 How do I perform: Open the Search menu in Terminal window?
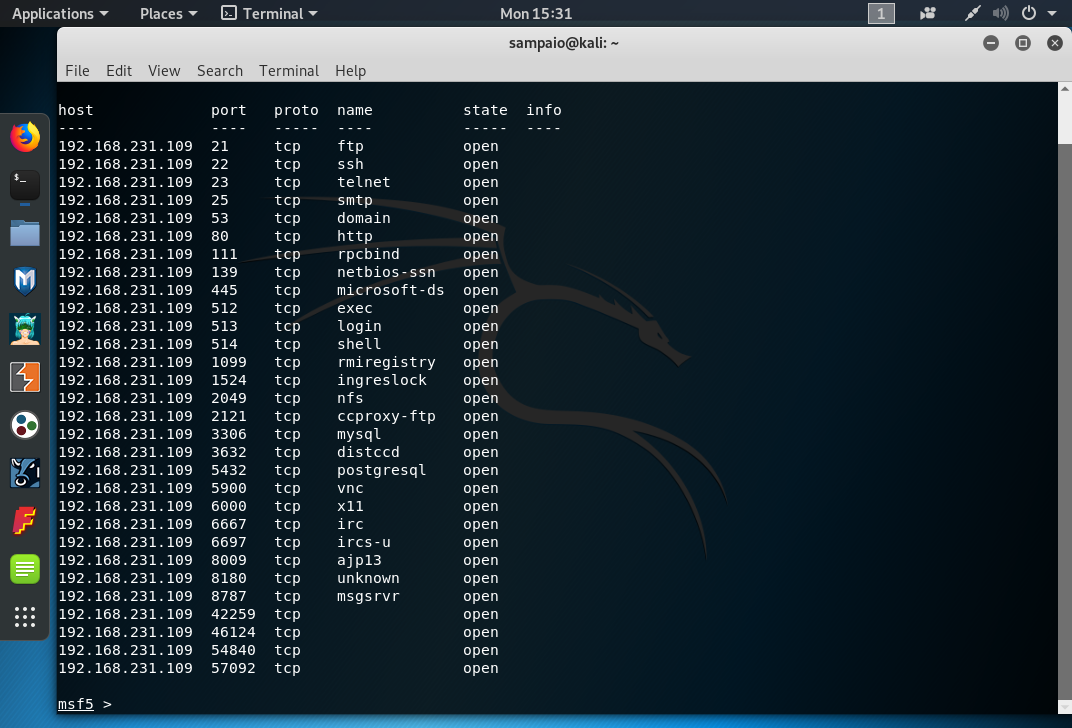tap(220, 71)
